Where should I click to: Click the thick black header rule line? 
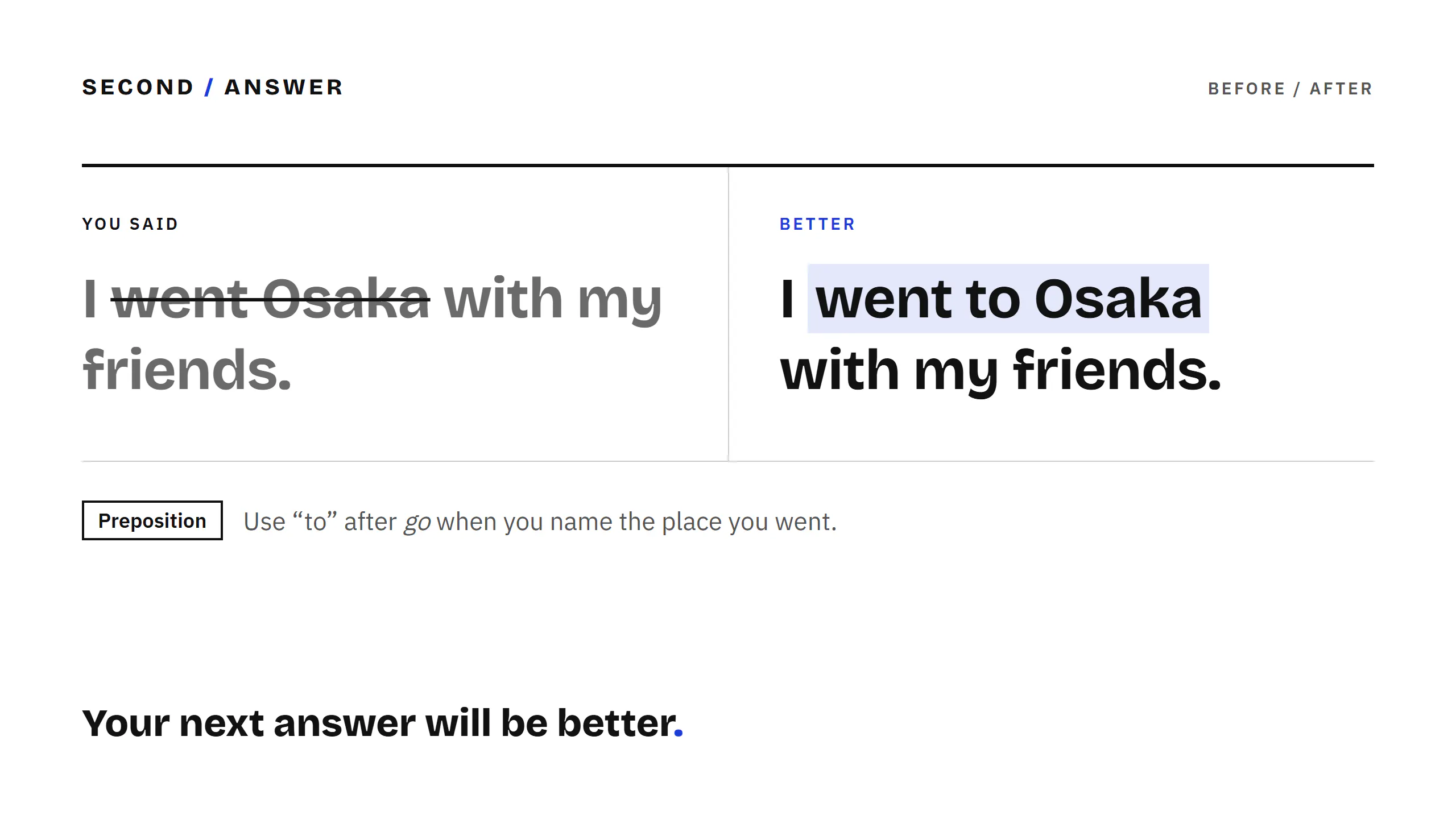click(728, 166)
